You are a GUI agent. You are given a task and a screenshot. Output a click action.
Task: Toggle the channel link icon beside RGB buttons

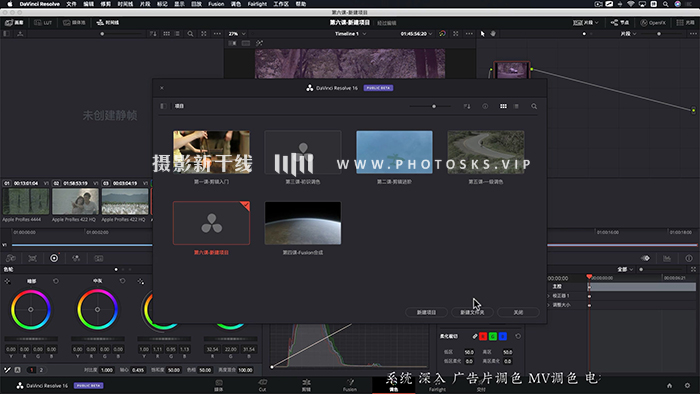click(x=475, y=336)
